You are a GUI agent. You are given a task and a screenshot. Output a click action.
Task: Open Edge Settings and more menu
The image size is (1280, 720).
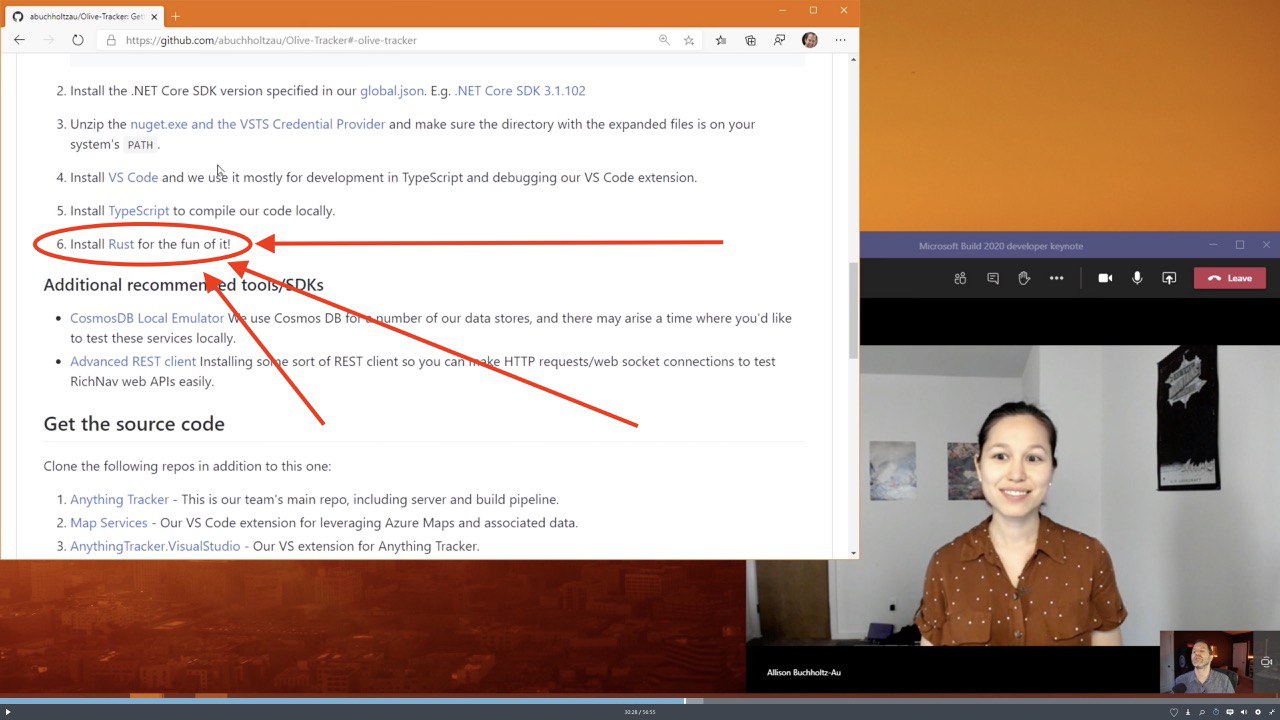[x=840, y=40]
